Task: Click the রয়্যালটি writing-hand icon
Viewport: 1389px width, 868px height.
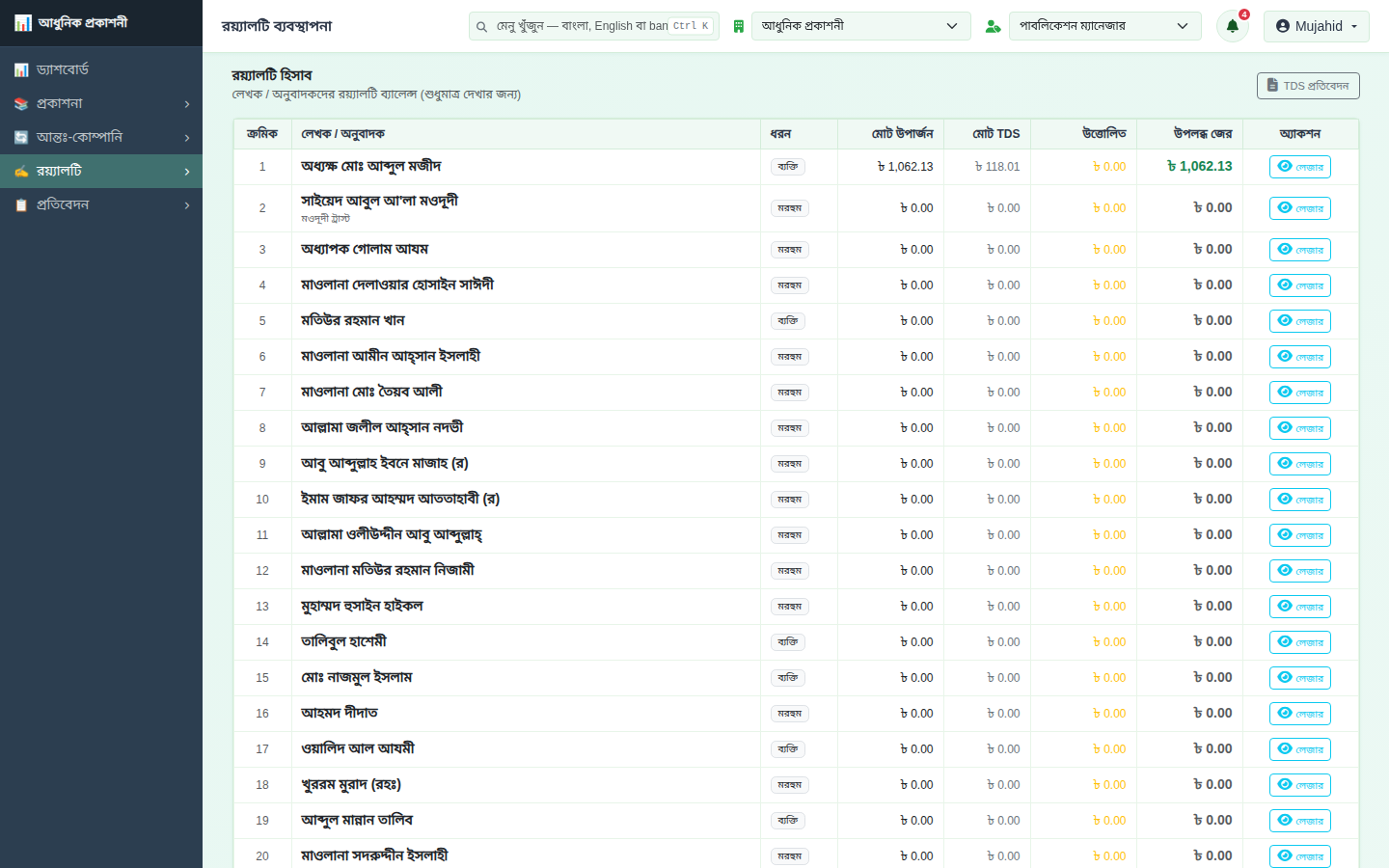Action: click(21, 171)
